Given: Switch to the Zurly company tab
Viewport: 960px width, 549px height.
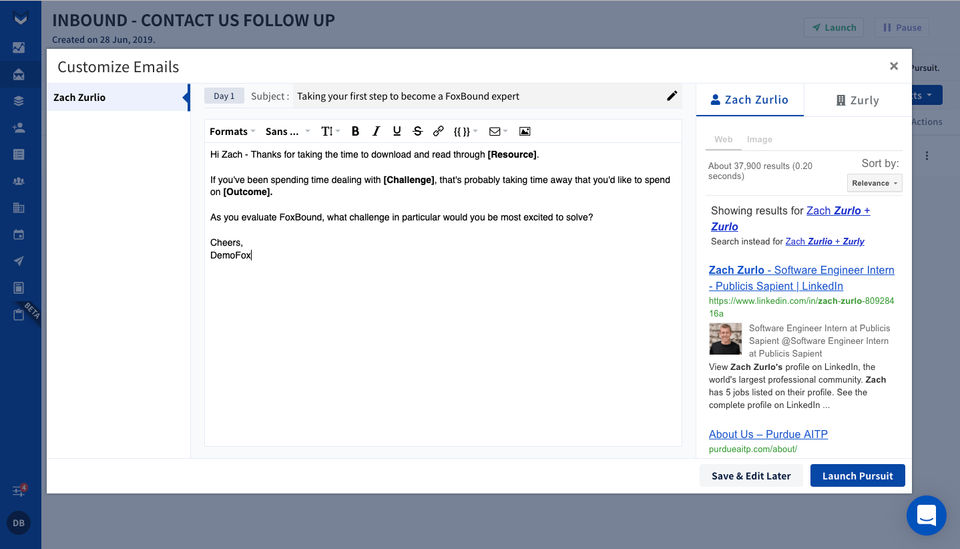Looking at the screenshot, I should (x=857, y=100).
